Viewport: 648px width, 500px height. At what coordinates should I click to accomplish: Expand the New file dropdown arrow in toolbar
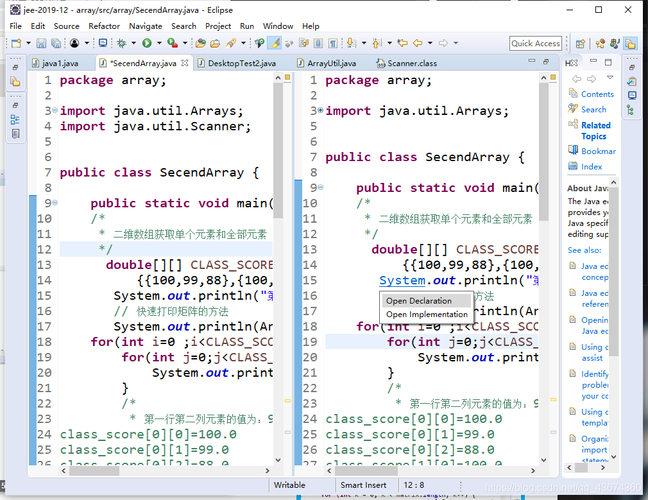[27, 44]
